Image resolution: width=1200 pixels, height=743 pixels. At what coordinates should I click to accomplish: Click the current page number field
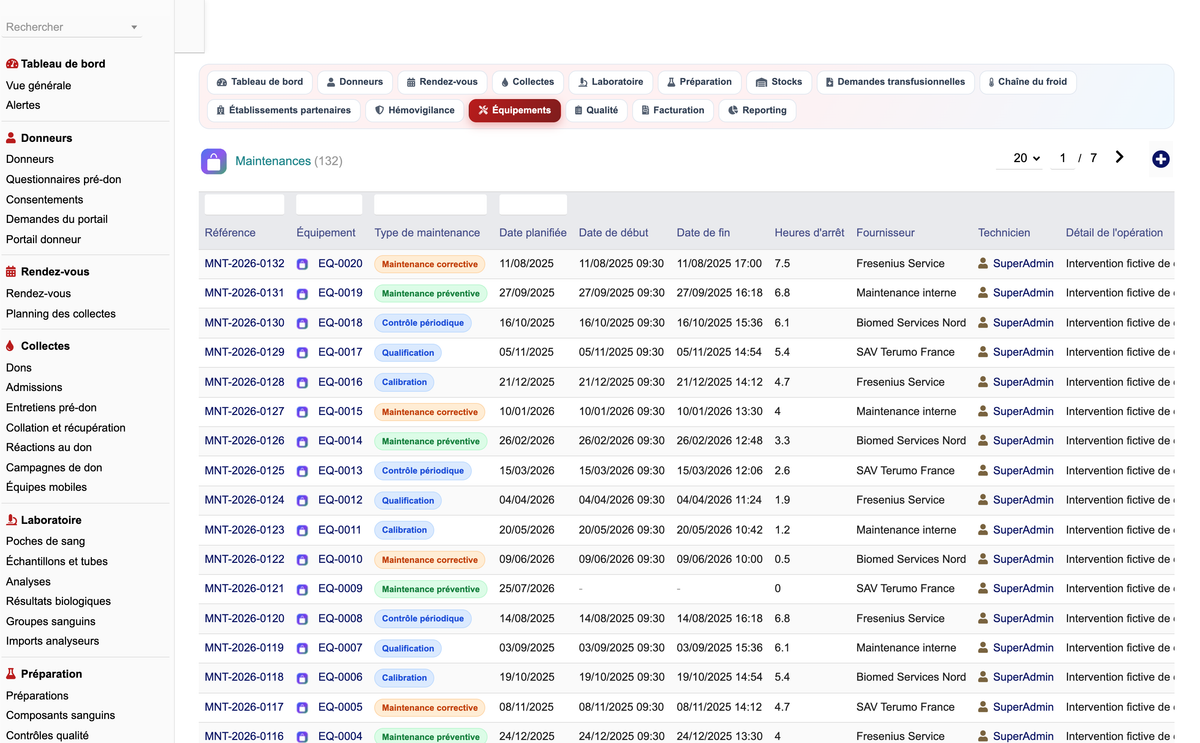1062,158
